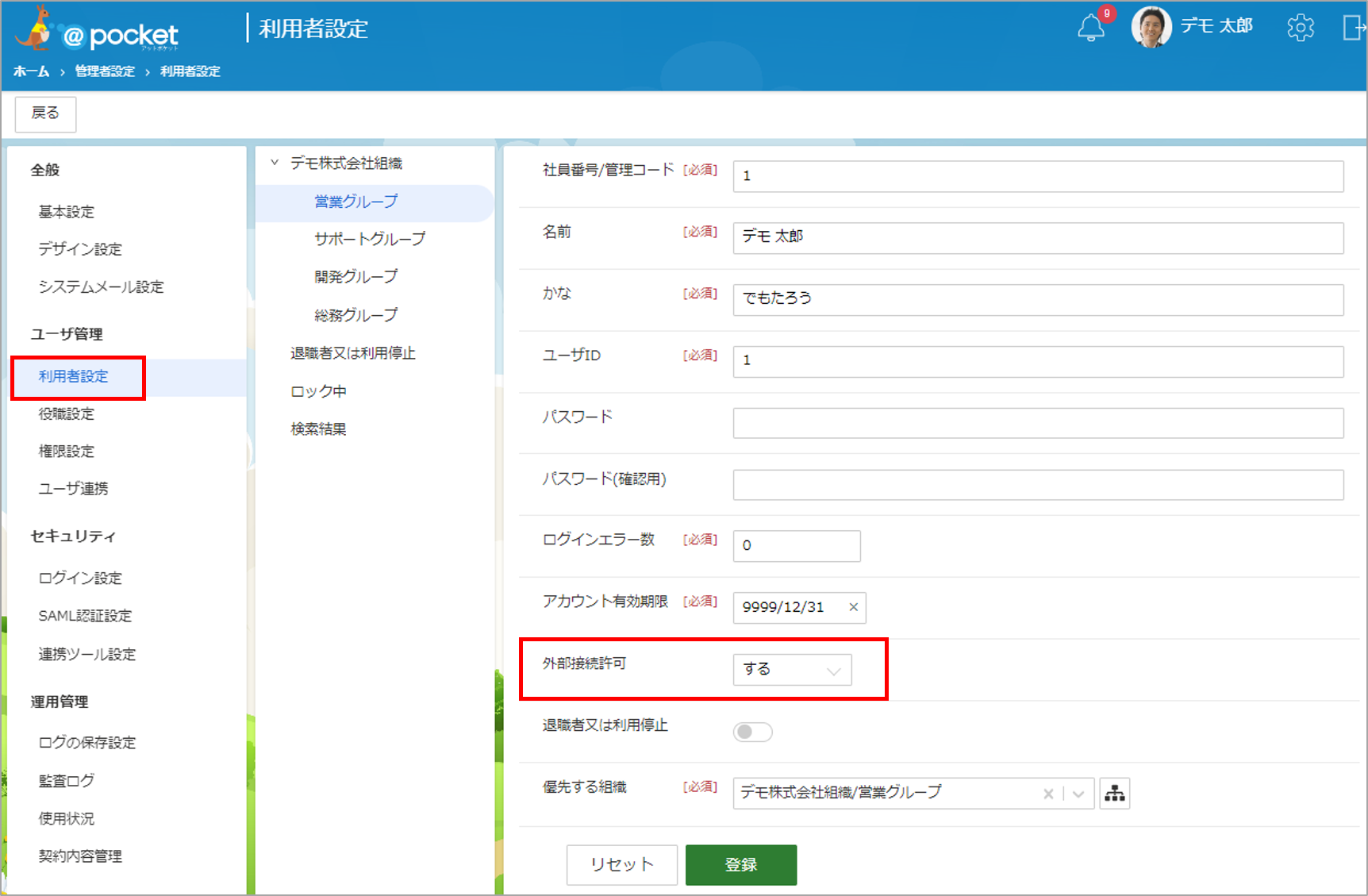Open 基本設定 in the sidebar
Screen dimensions: 1368x896
[67, 212]
